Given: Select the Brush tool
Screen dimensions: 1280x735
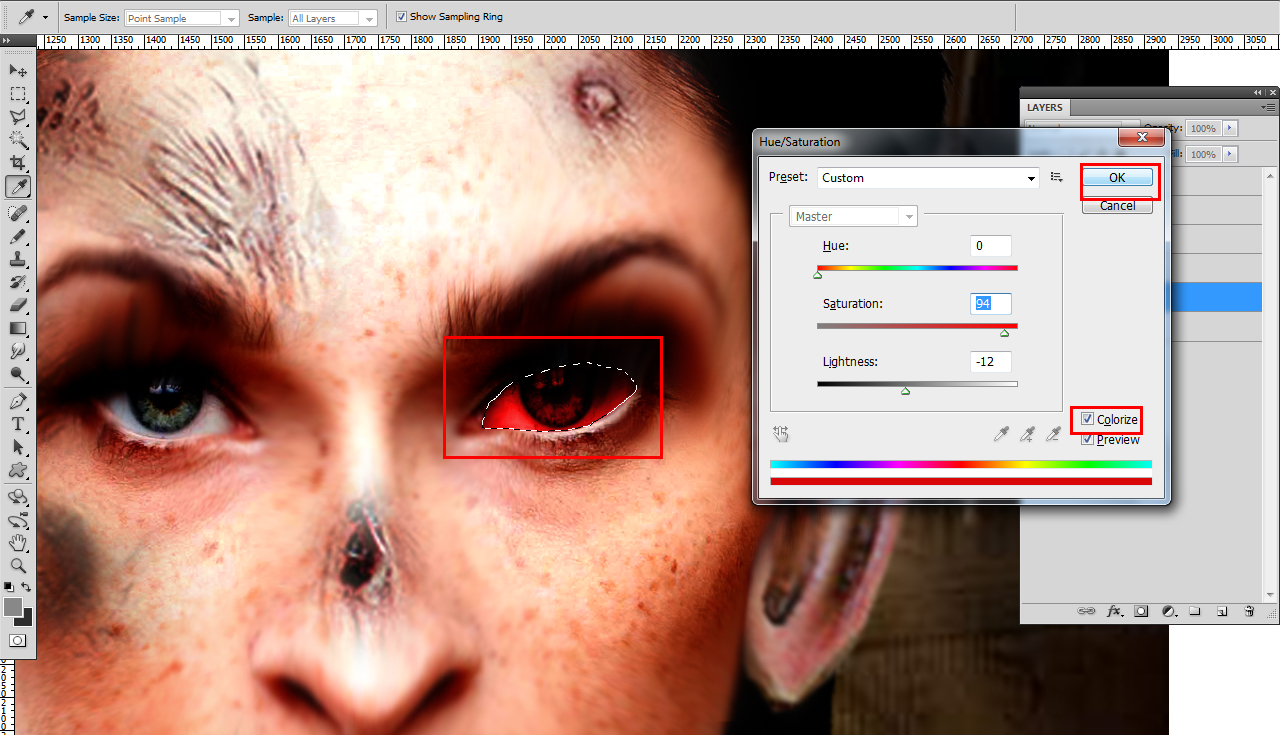Looking at the screenshot, I should tap(18, 236).
